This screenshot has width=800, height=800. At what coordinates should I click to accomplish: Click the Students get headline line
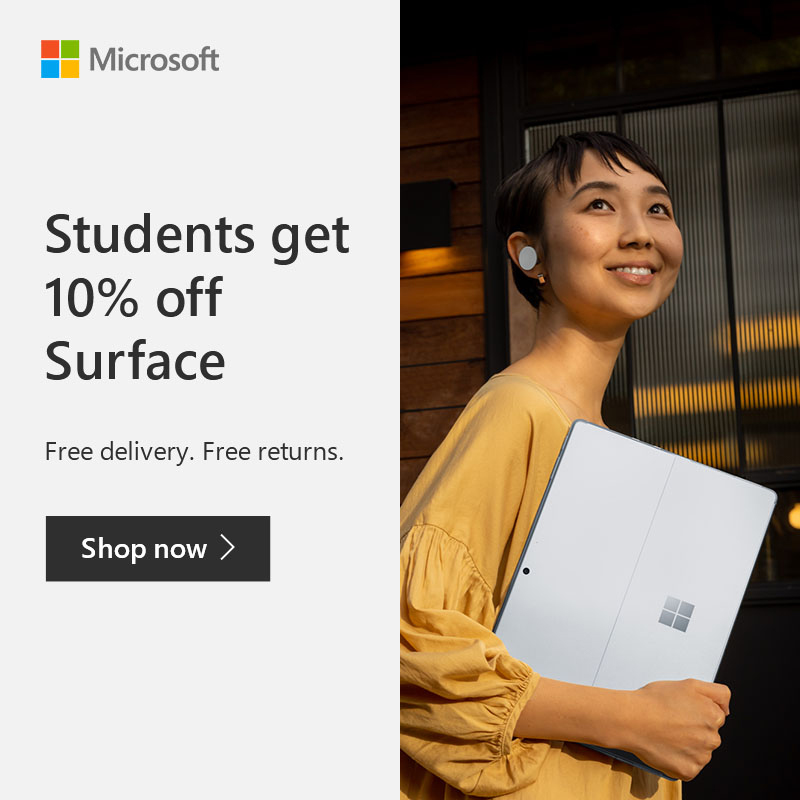(x=197, y=237)
